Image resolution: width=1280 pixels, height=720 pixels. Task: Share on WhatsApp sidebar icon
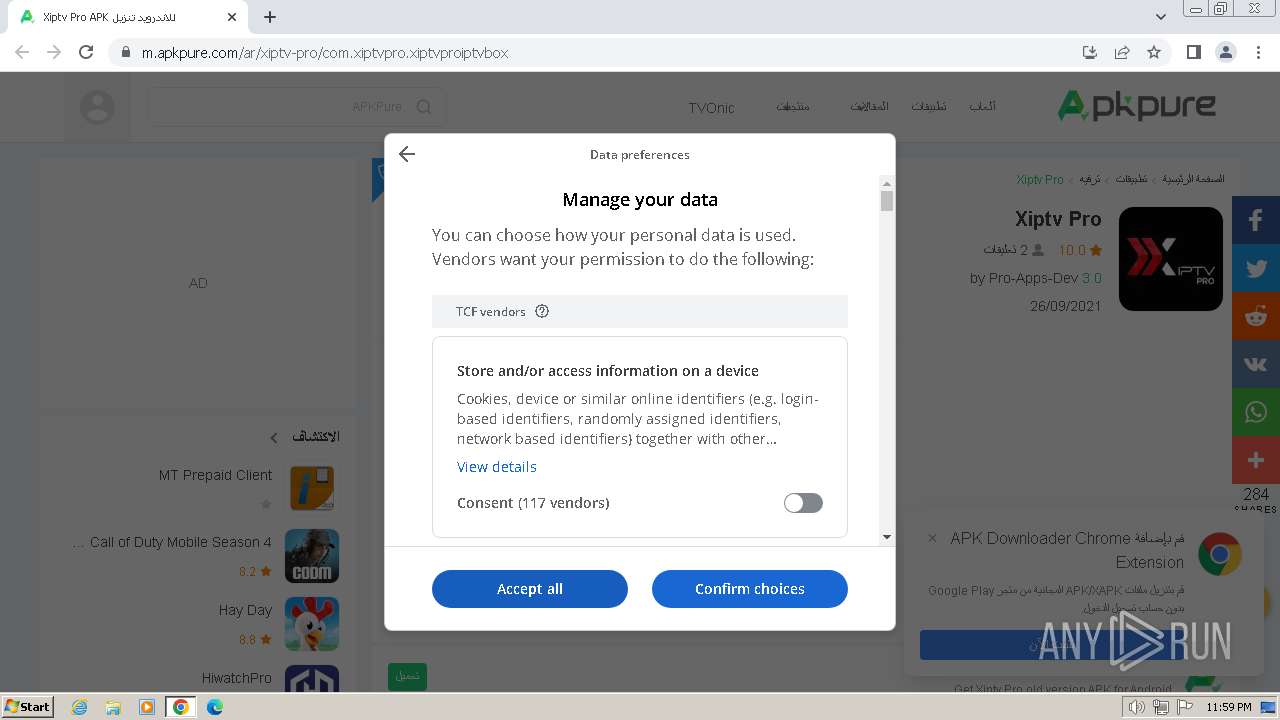pos(1256,413)
